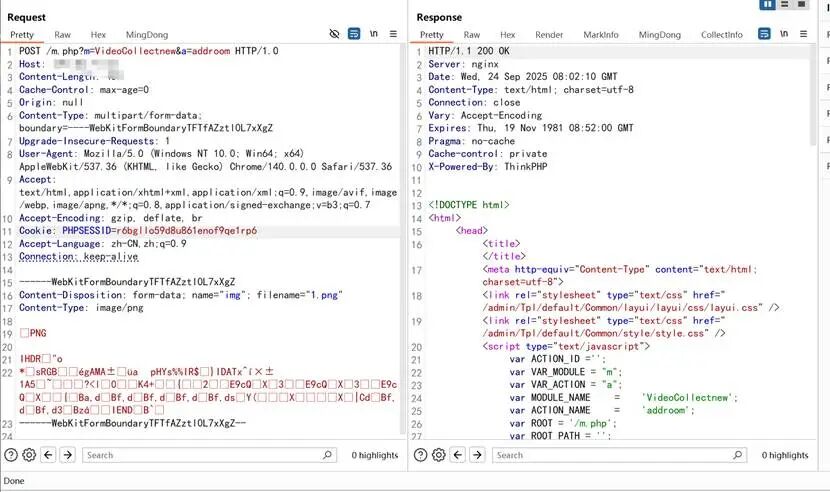Screen dimensions: 830x492
Task: Switch Request view to Hex tab
Action: coord(98,35)
